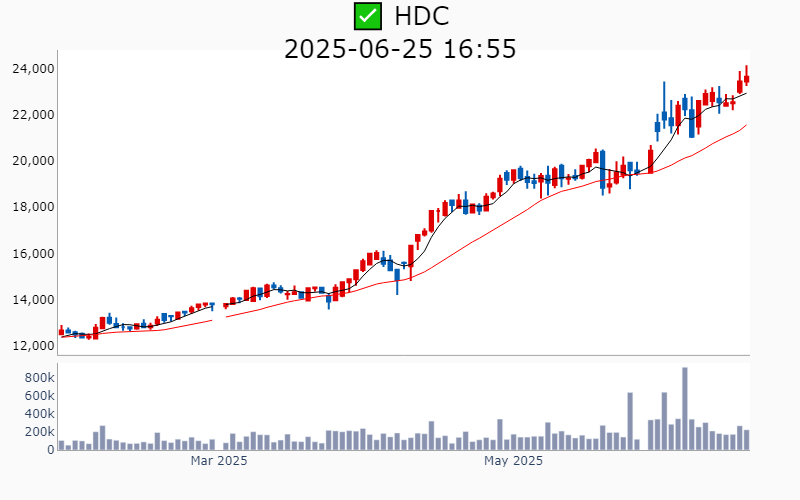
Task: Click the 20,000 price axis label
Action: [33, 161]
